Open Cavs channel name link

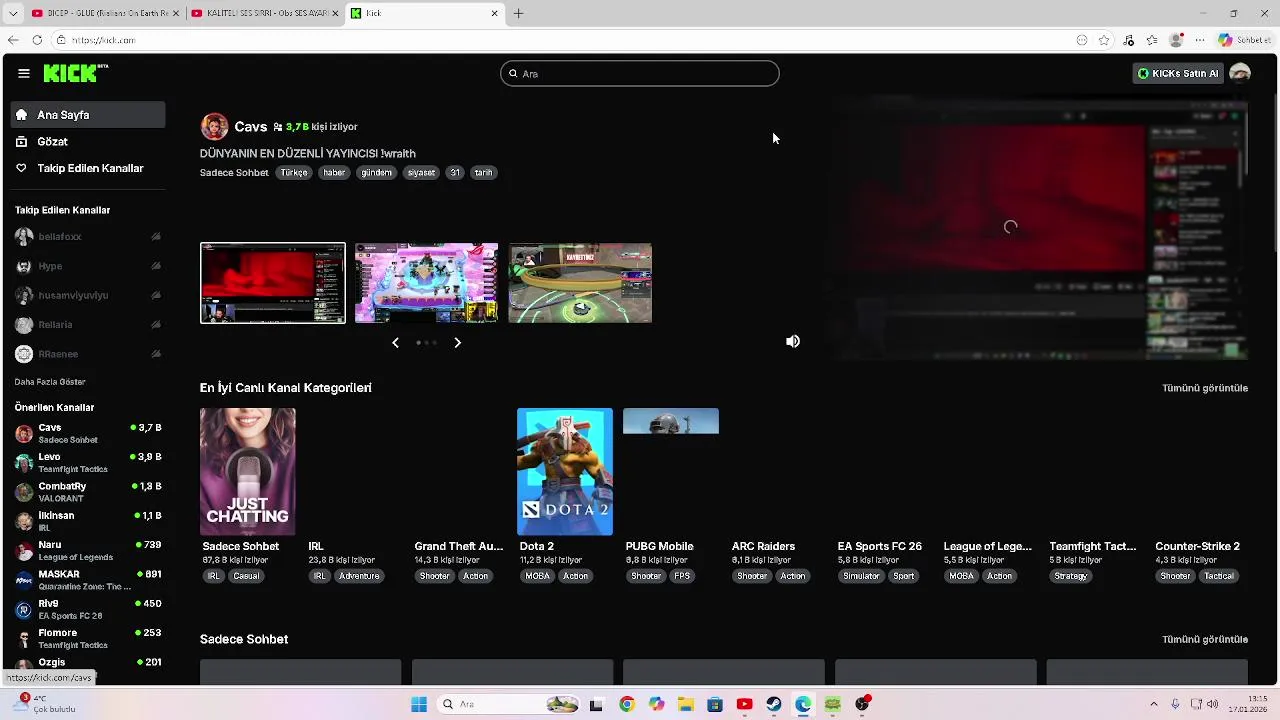[x=250, y=127]
